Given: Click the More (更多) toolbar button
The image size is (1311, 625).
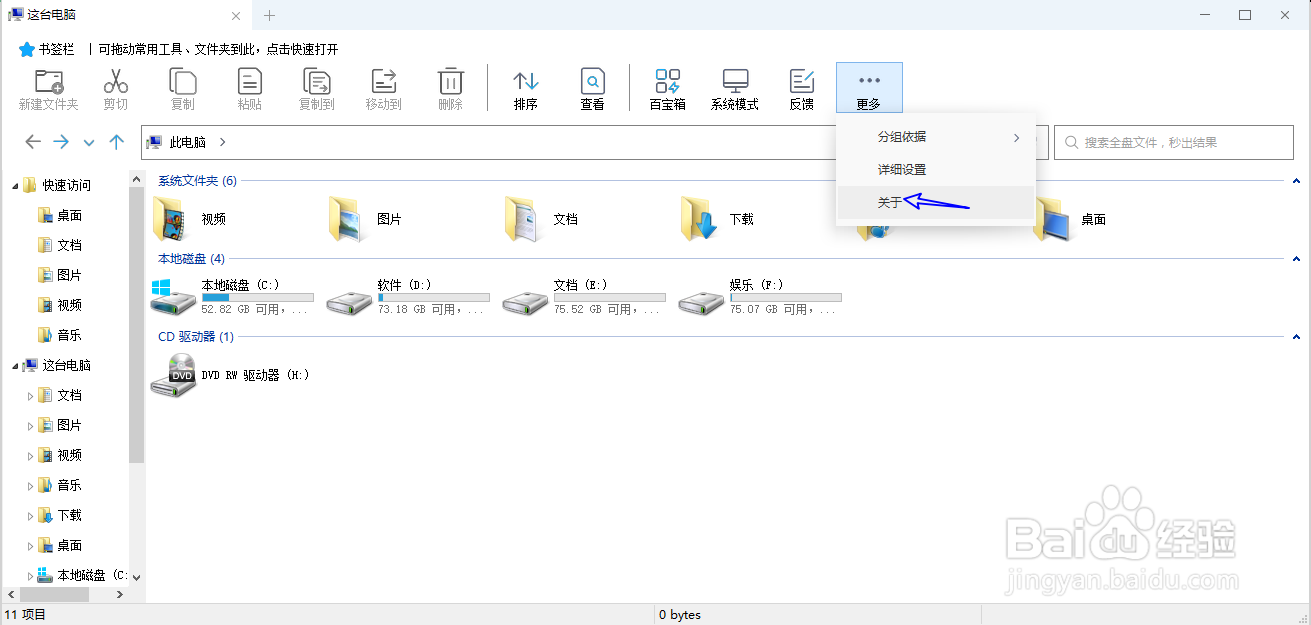Looking at the screenshot, I should (x=869, y=88).
